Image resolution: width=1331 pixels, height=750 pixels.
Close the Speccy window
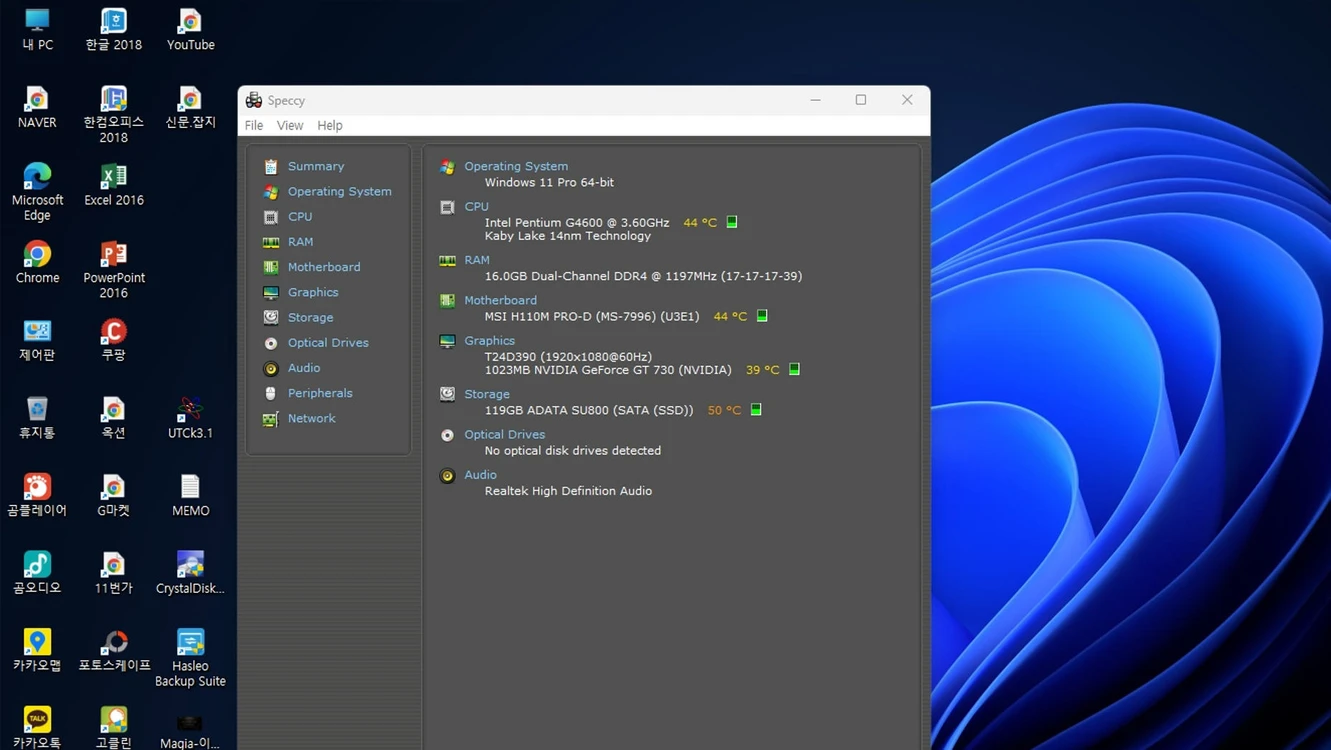pyautogui.click(x=907, y=100)
